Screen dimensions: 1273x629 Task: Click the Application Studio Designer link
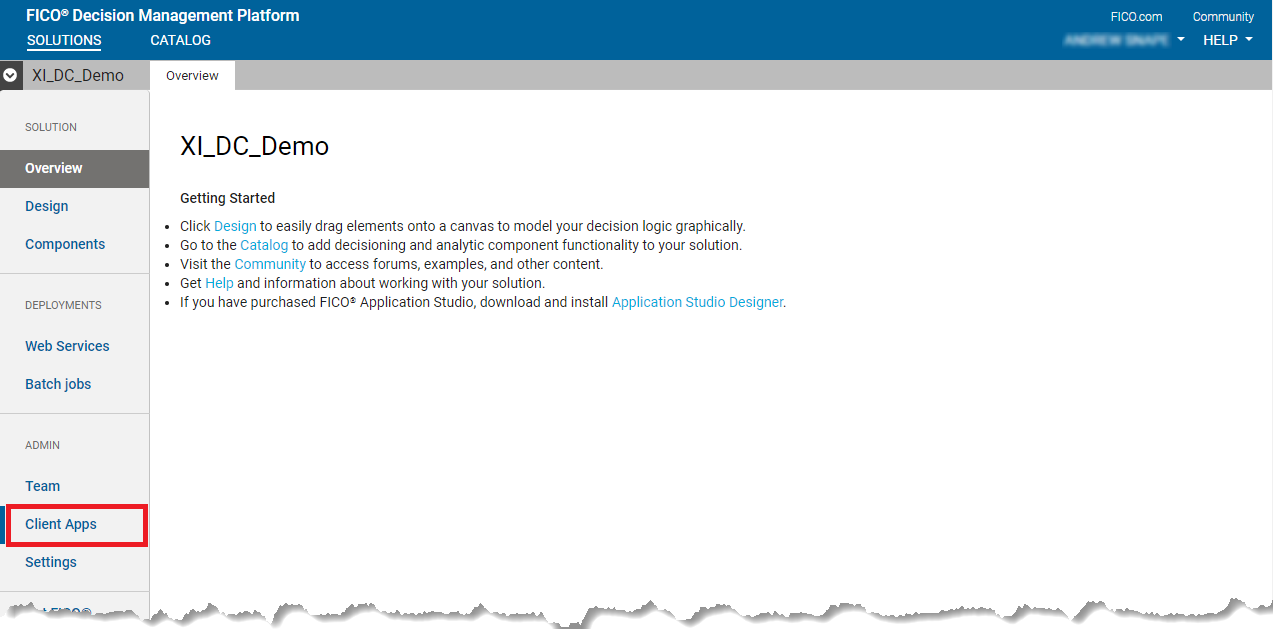point(697,302)
